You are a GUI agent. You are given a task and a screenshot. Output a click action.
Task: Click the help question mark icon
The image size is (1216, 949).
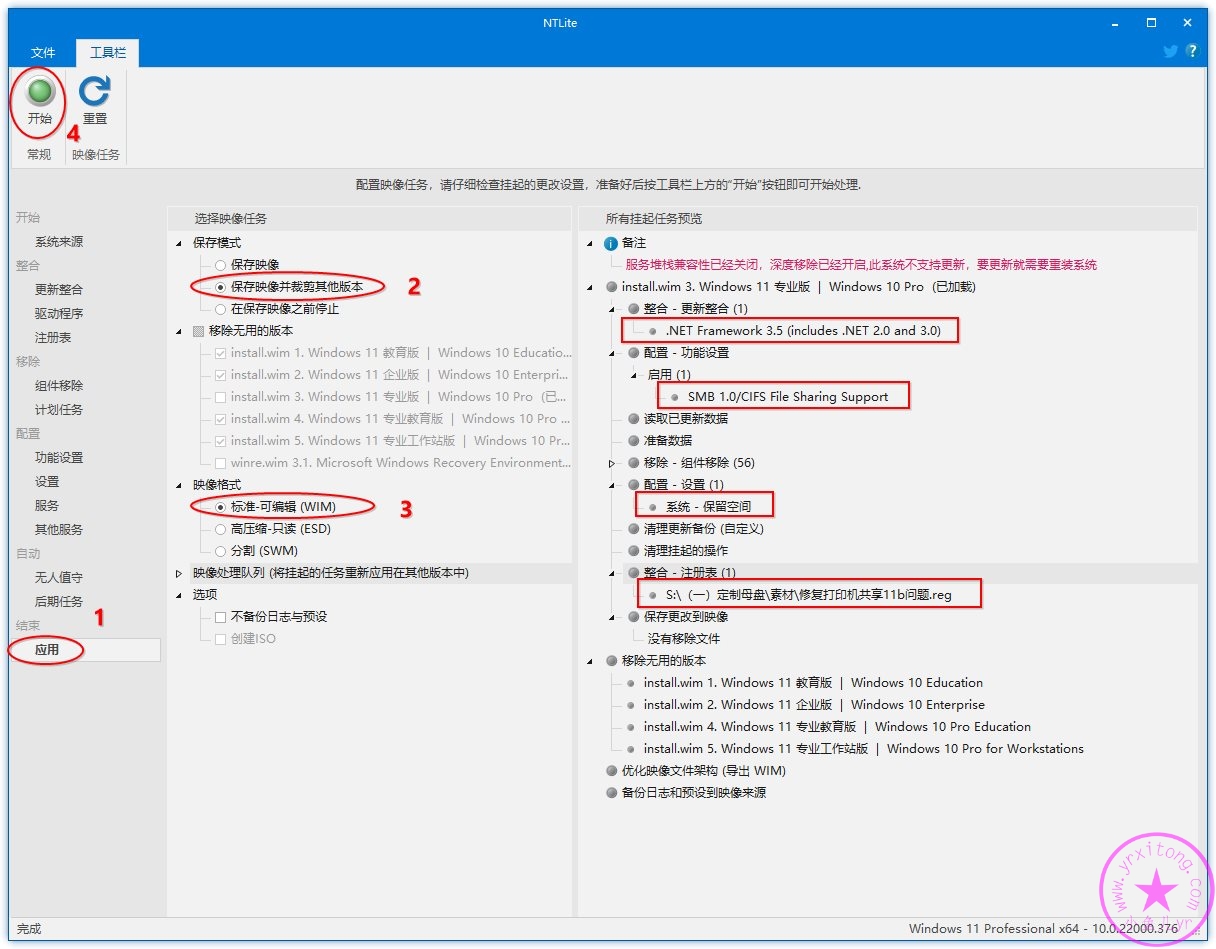coord(1191,52)
